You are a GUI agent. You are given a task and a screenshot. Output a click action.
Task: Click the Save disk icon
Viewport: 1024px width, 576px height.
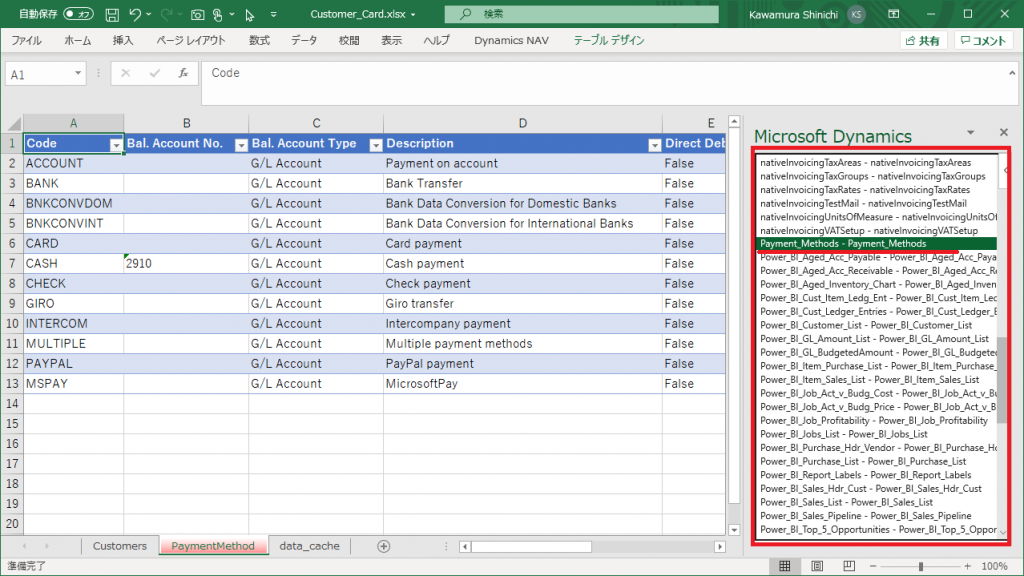pyautogui.click(x=112, y=14)
